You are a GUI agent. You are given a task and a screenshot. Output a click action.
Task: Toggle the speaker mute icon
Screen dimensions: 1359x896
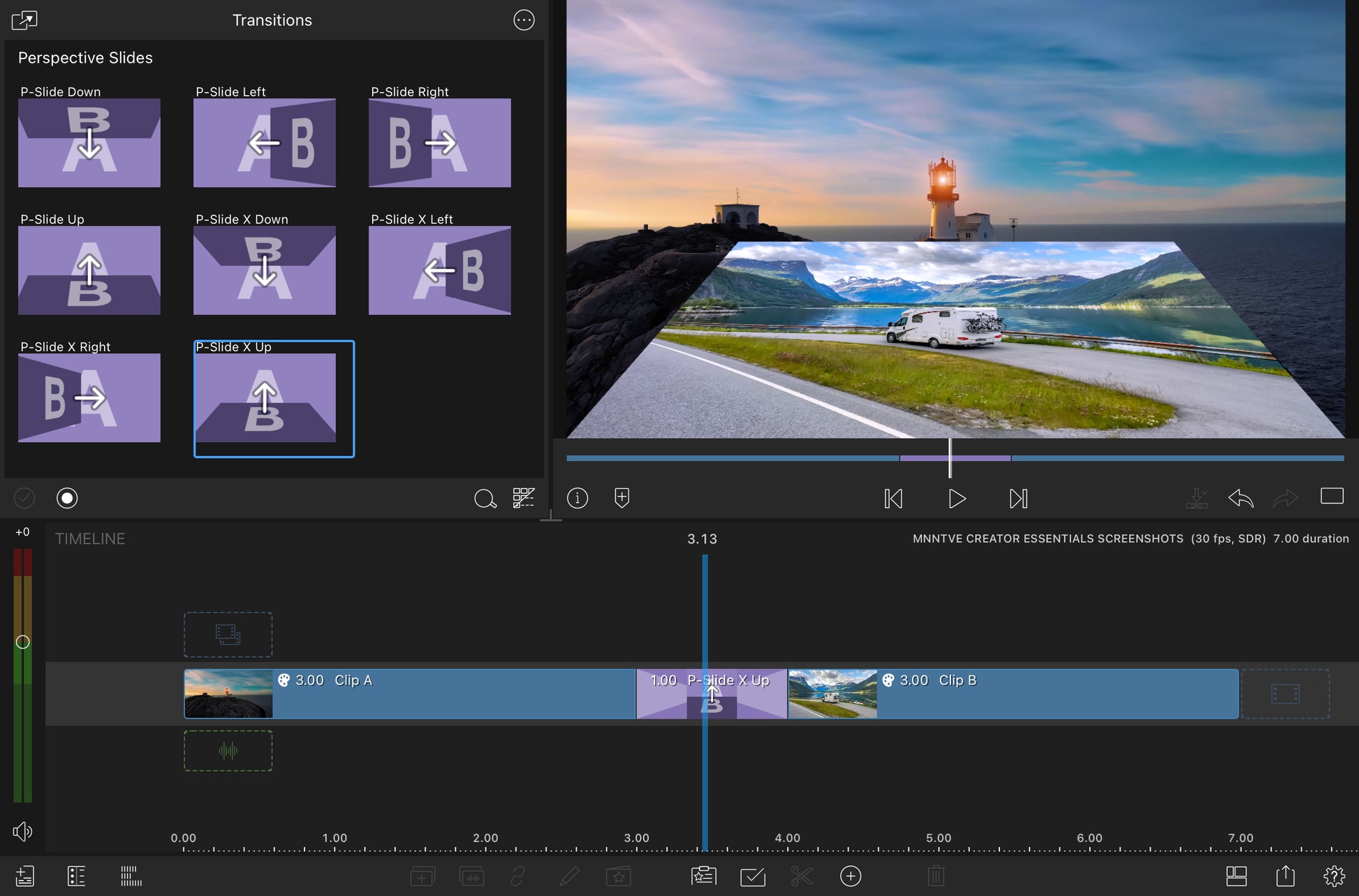pos(22,831)
